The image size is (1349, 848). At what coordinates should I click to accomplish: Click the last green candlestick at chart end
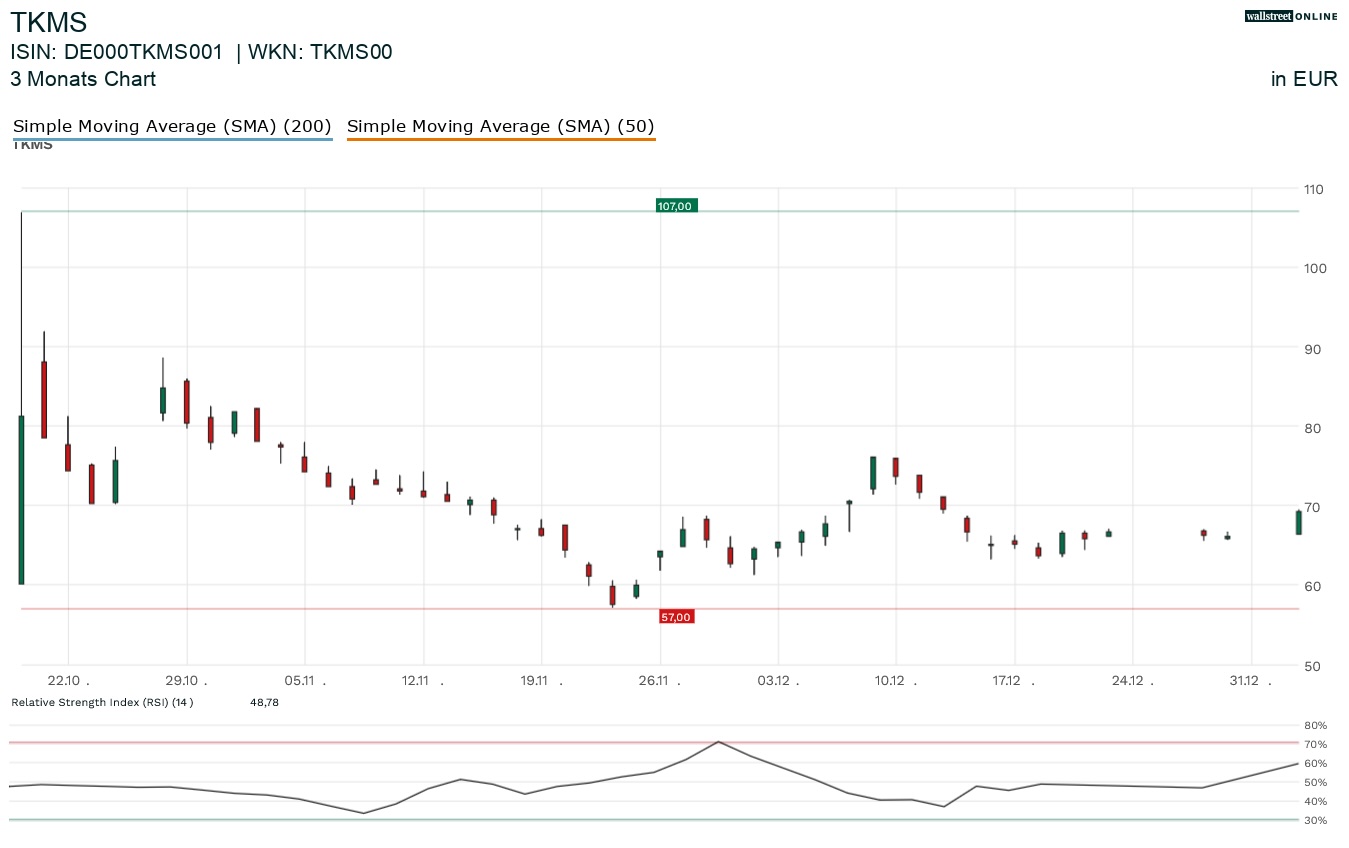pos(1297,520)
